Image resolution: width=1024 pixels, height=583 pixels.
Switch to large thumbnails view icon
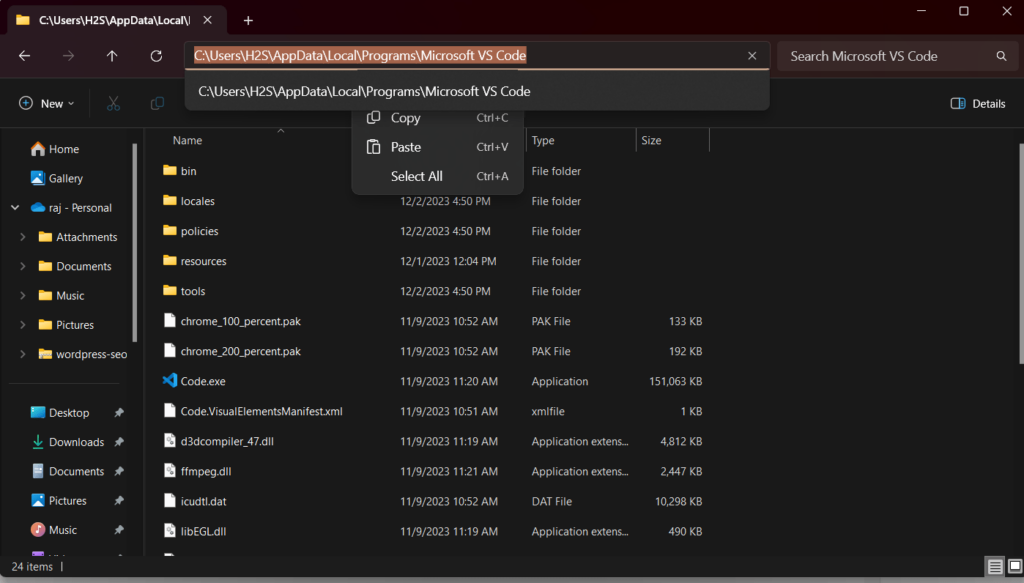click(1013, 567)
